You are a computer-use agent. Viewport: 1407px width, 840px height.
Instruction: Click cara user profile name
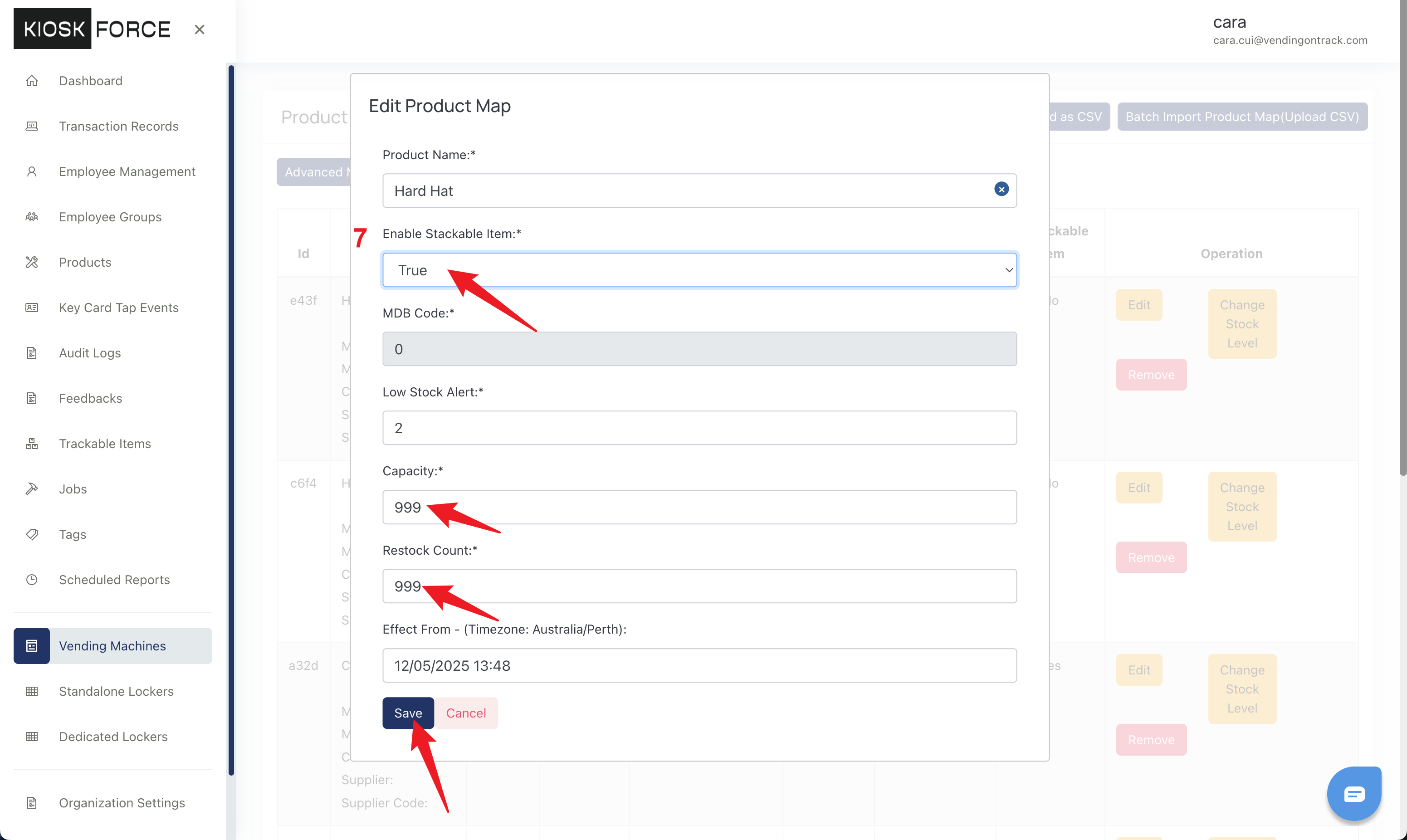(1229, 22)
